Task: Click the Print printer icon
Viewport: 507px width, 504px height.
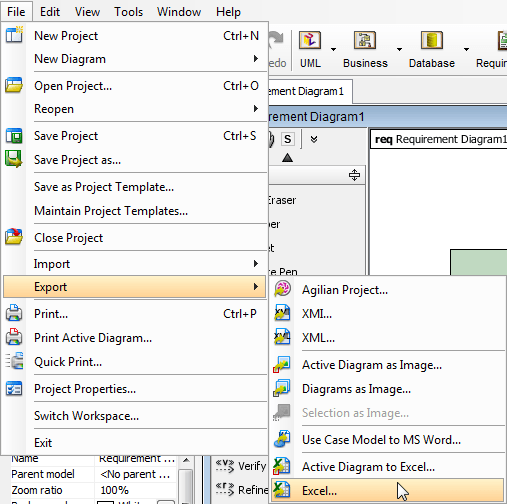Action: click(x=14, y=313)
